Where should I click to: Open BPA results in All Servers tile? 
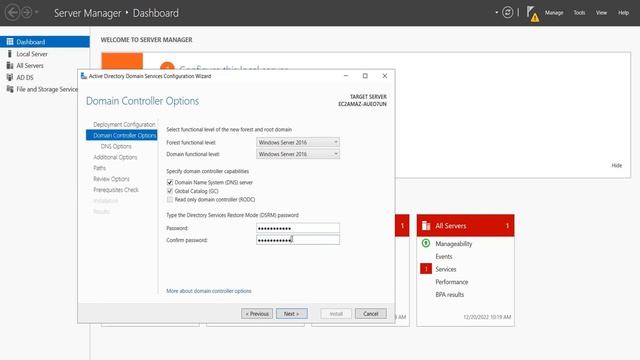coord(449,294)
